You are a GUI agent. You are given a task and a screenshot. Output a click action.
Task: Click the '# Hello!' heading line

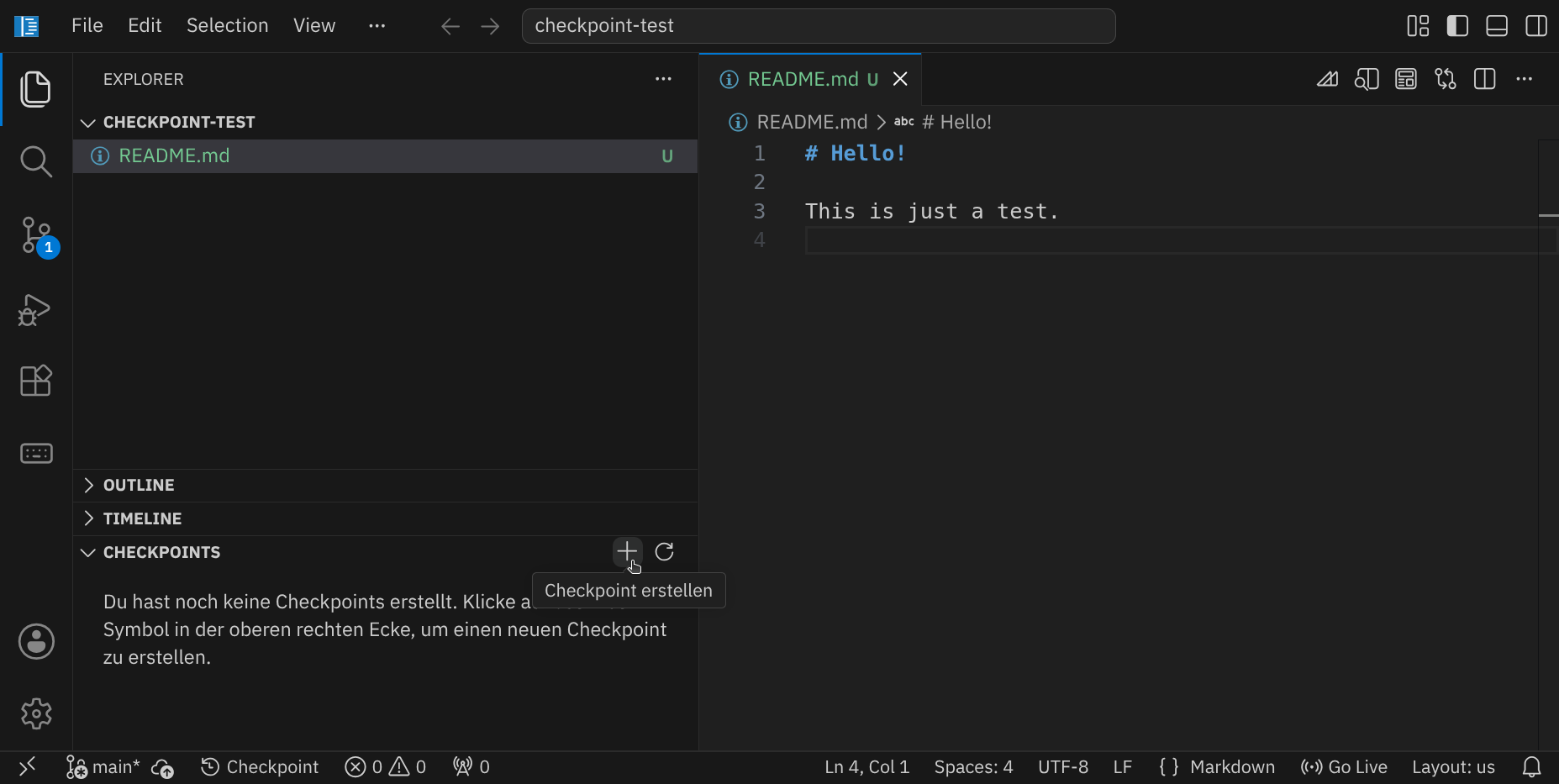(855, 154)
